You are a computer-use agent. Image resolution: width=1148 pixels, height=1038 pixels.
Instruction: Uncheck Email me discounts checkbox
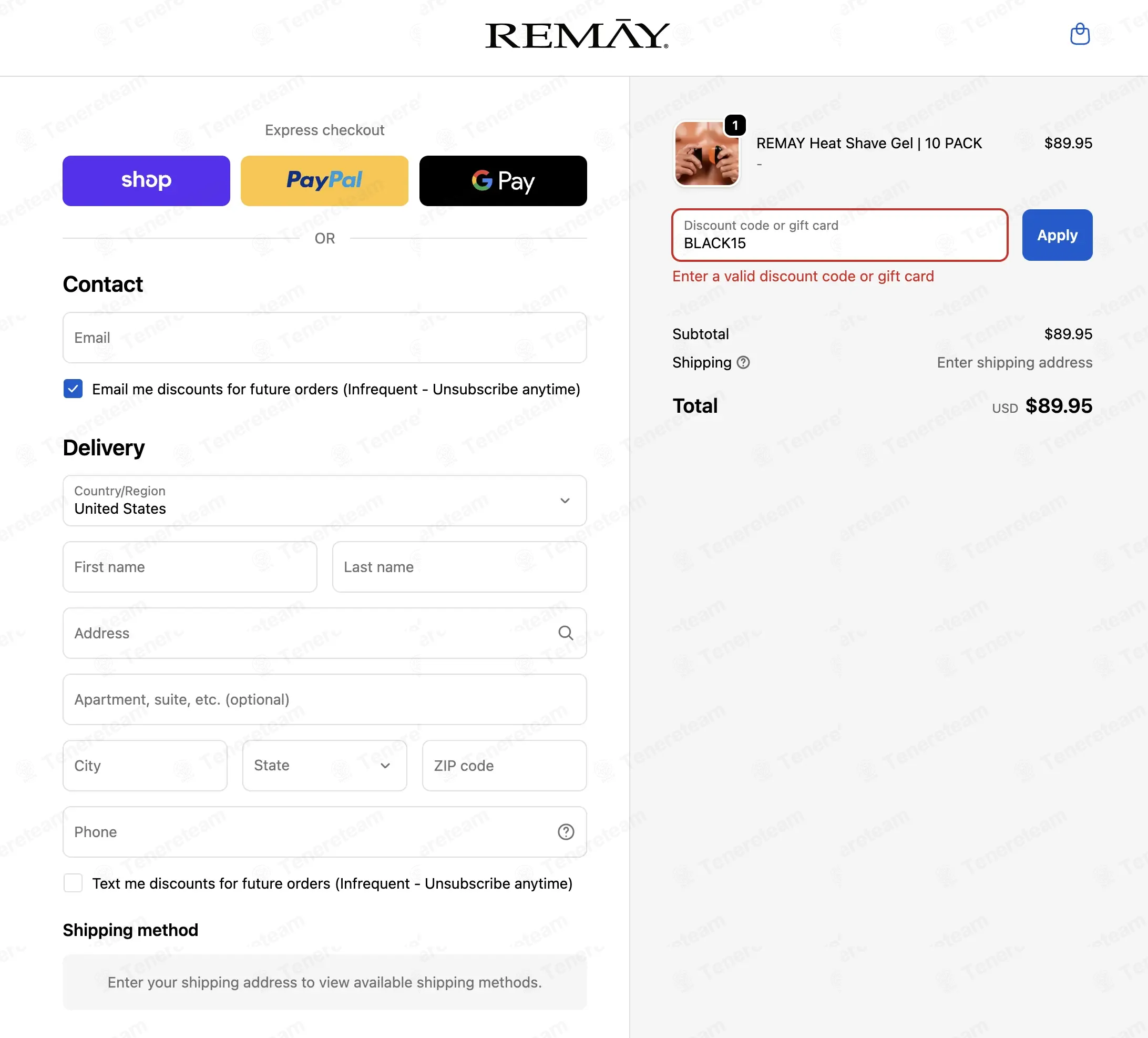click(73, 389)
